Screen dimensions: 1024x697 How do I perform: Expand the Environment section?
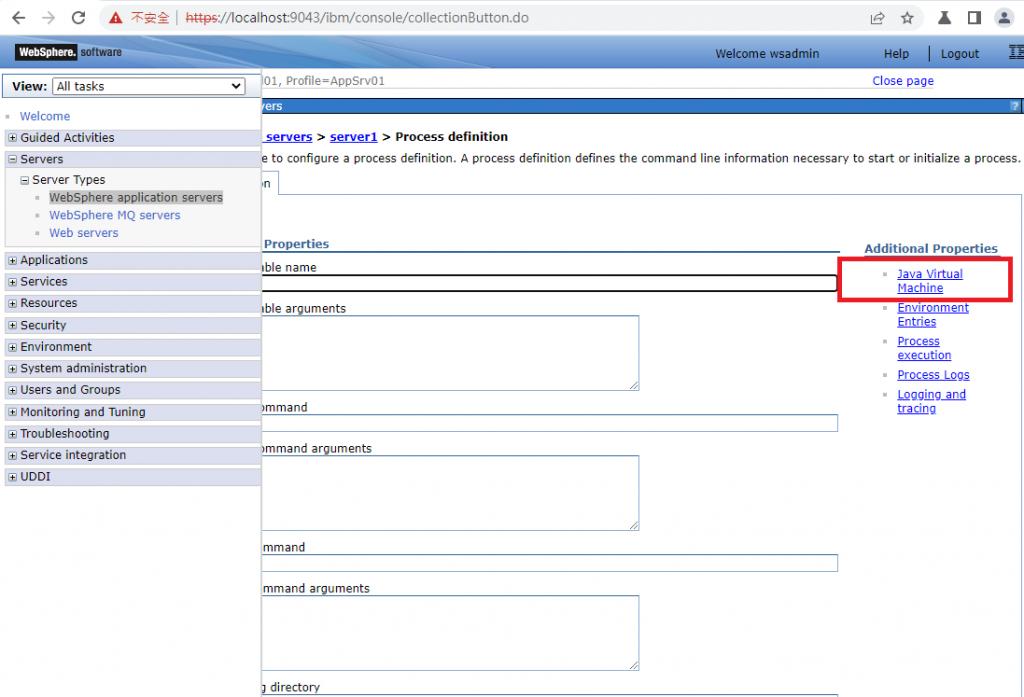(x=12, y=347)
